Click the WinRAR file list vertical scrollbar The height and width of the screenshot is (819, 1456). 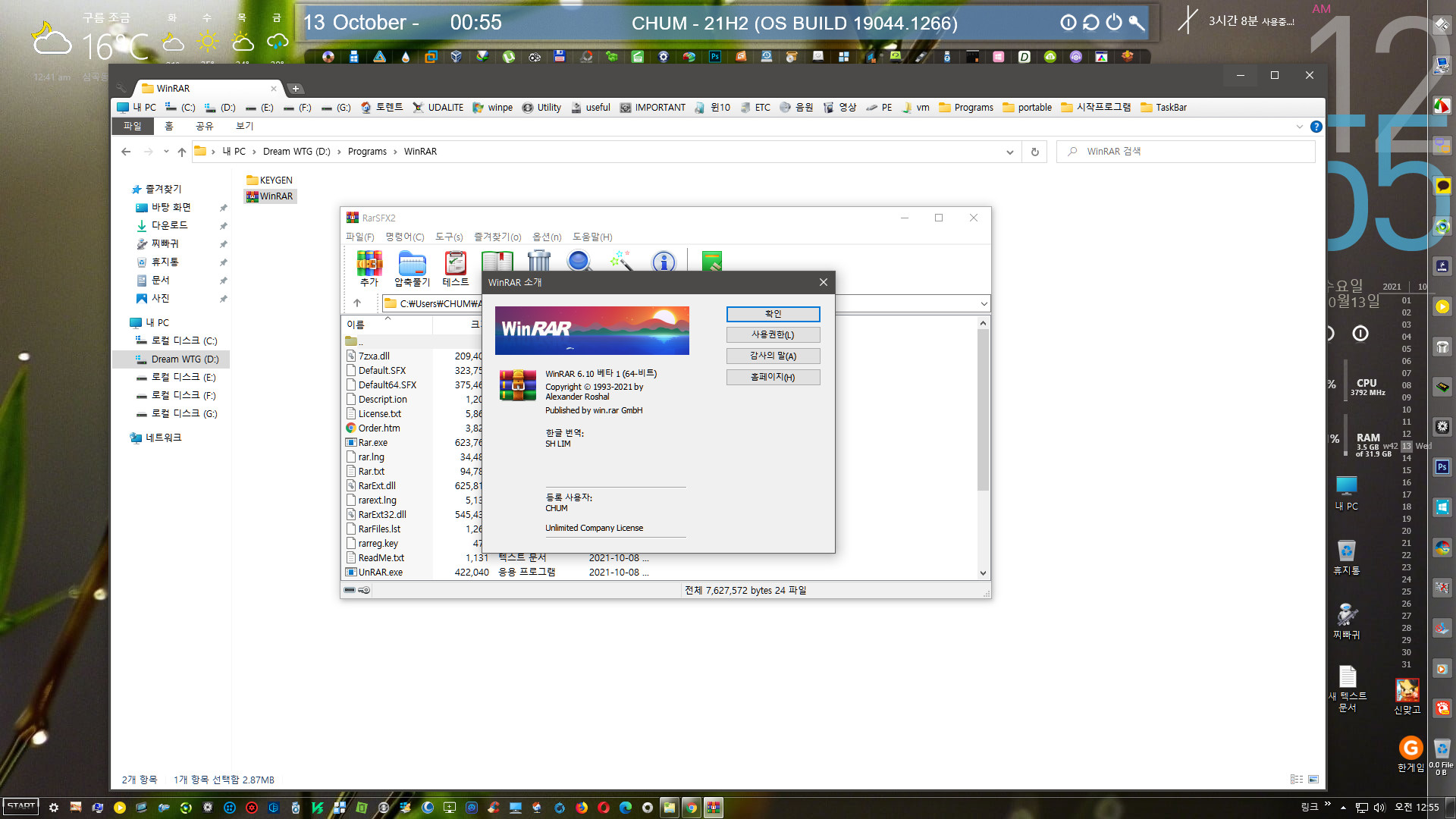point(983,409)
